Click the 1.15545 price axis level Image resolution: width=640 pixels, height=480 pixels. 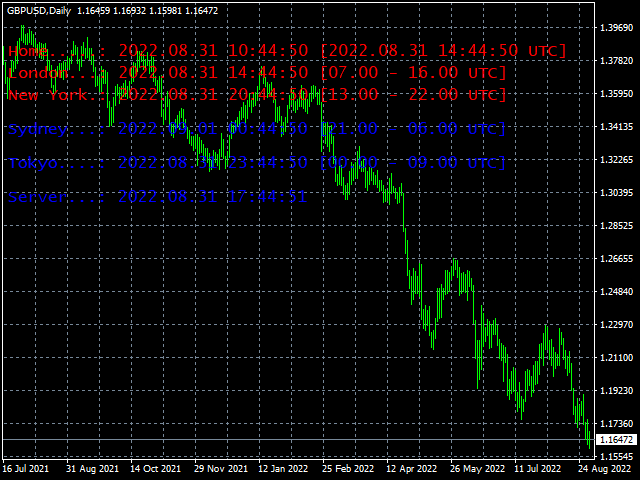[x=615, y=455]
